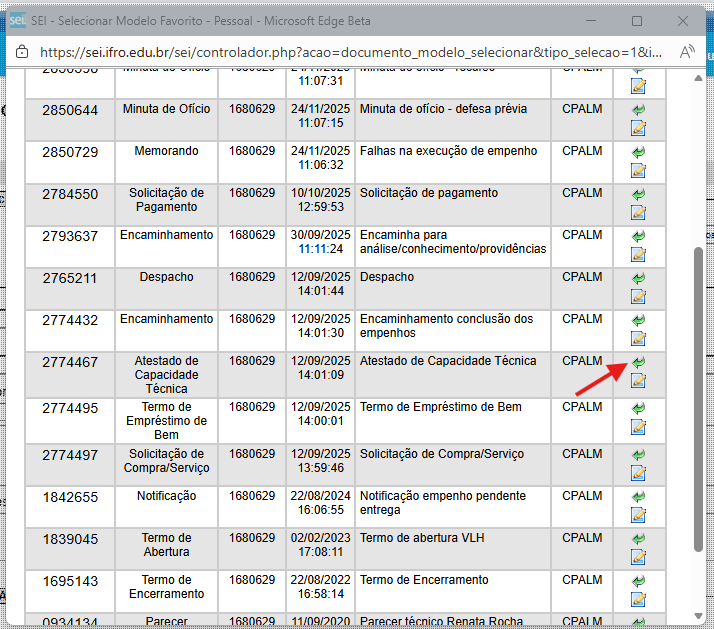Click document number 2774467 cell

click(70, 362)
